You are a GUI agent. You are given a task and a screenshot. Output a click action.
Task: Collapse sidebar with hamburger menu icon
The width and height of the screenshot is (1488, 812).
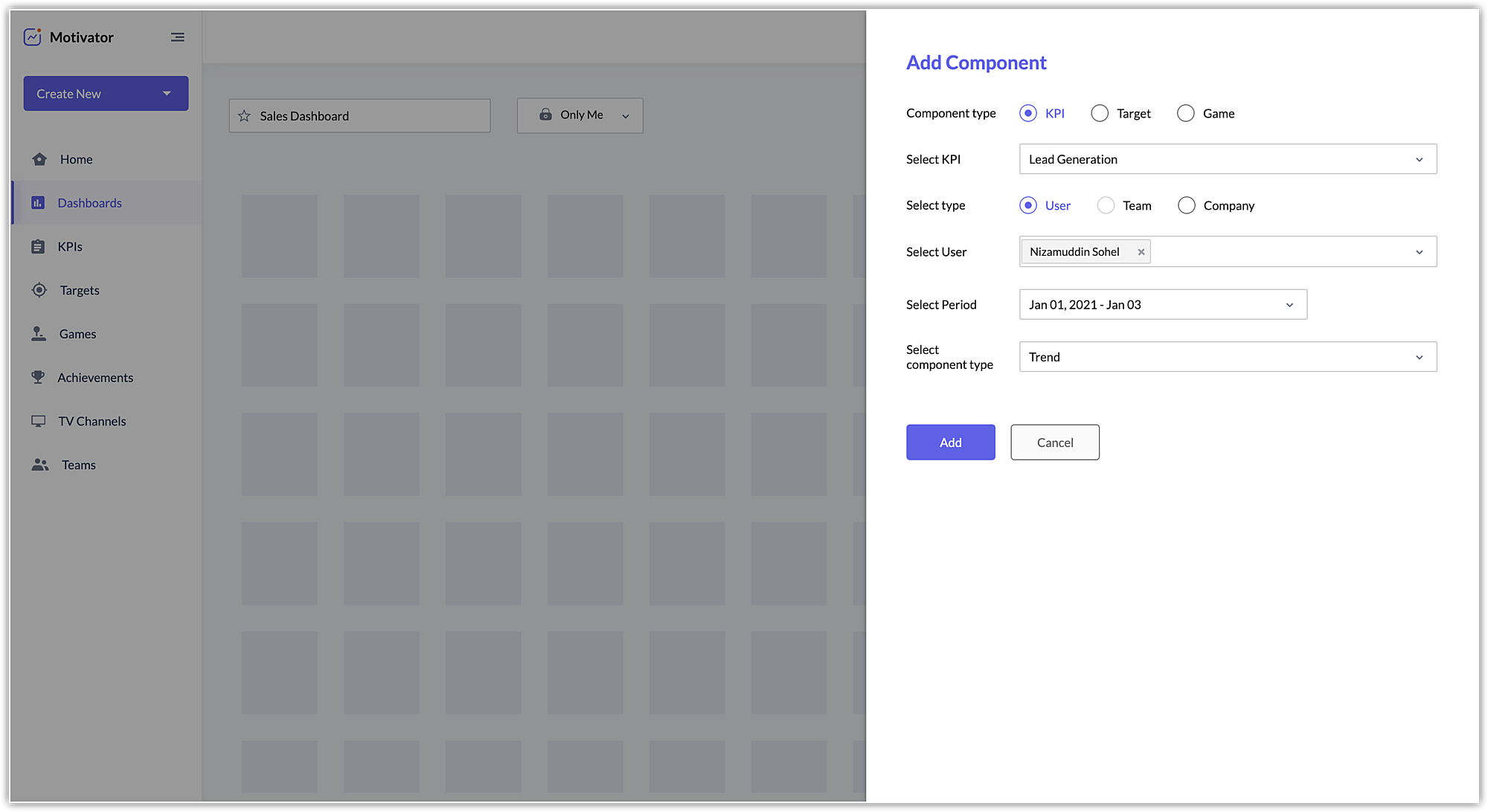pyautogui.click(x=177, y=37)
